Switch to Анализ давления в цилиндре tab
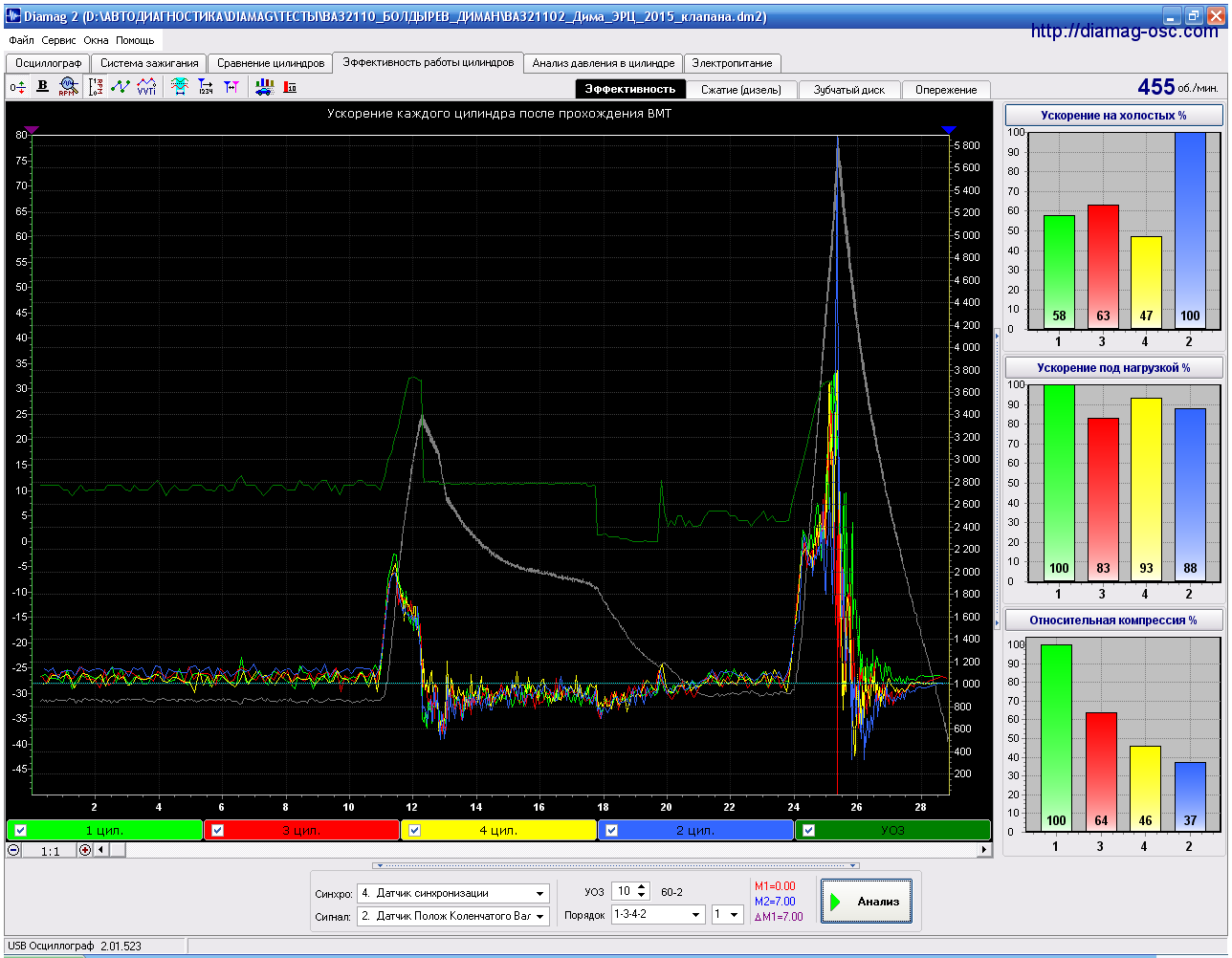Screen dimensions: 1232x958 (604, 63)
